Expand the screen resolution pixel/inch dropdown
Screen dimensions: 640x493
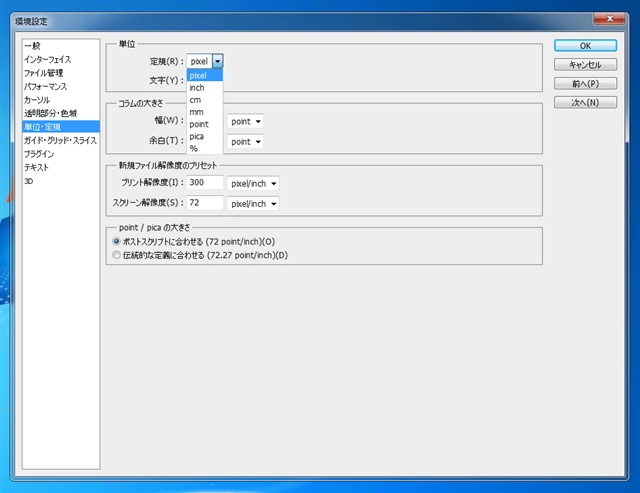[x=253, y=204]
